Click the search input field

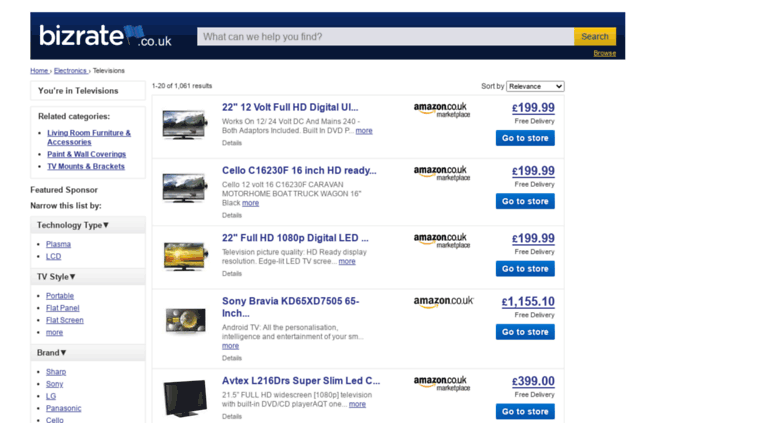(386, 37)
